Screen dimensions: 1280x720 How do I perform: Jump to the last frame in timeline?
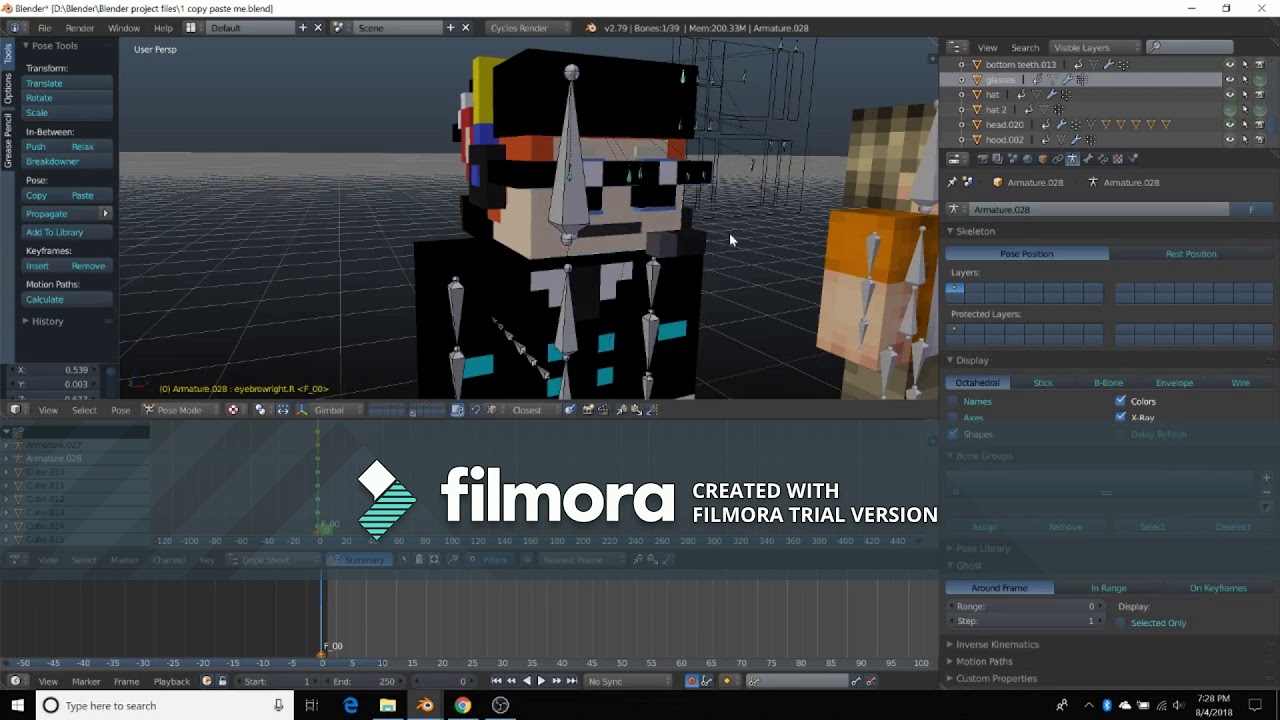tap(572, 681)
